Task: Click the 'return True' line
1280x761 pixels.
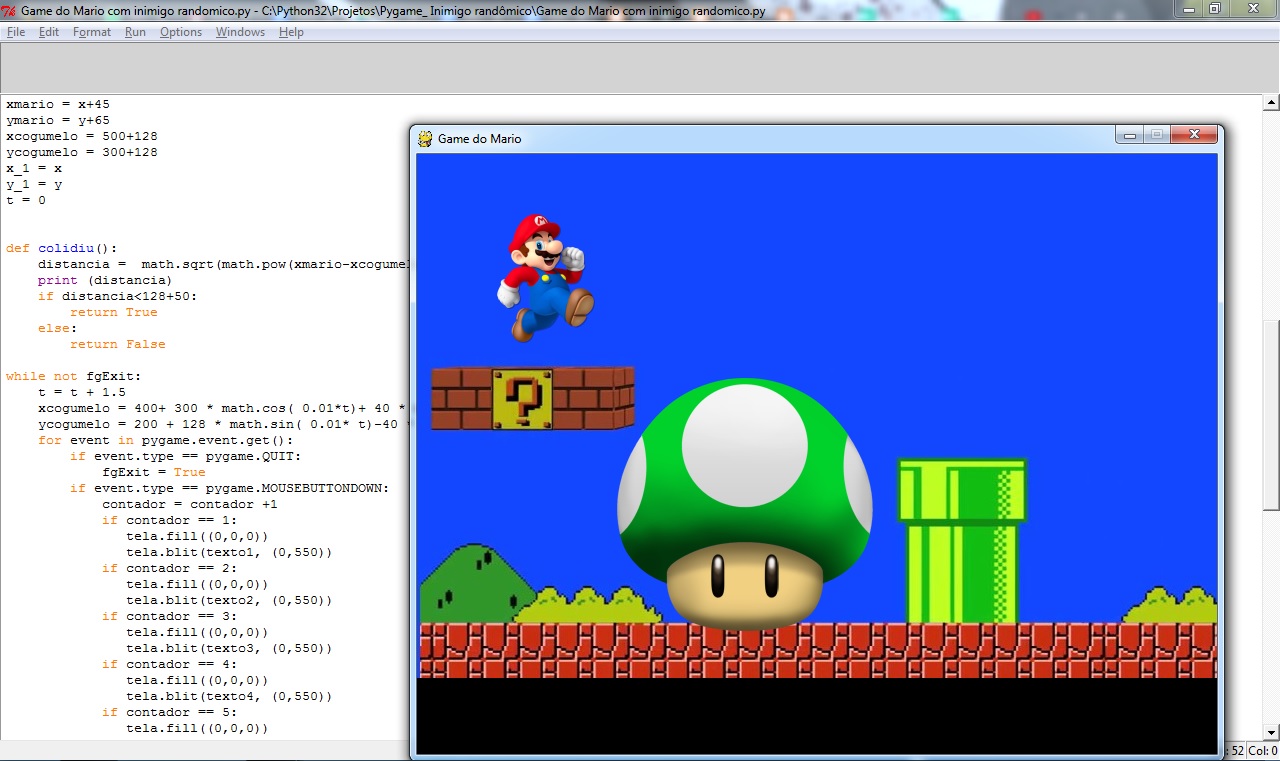Action: click(x=114, y=312)
